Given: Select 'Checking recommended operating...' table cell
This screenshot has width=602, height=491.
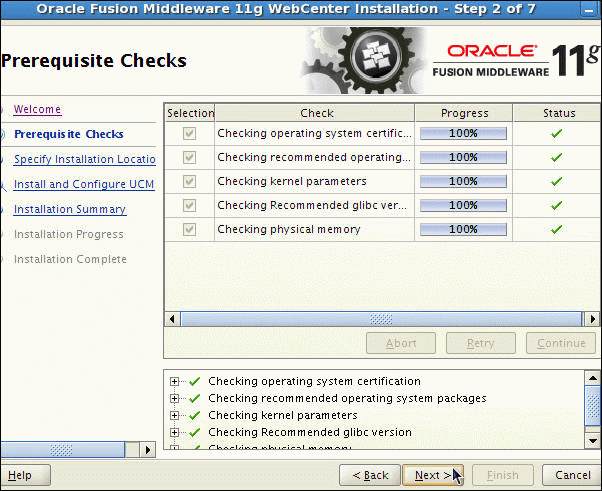Looking at the screenshot, I should pyautogui.click(x=314, y=157).
